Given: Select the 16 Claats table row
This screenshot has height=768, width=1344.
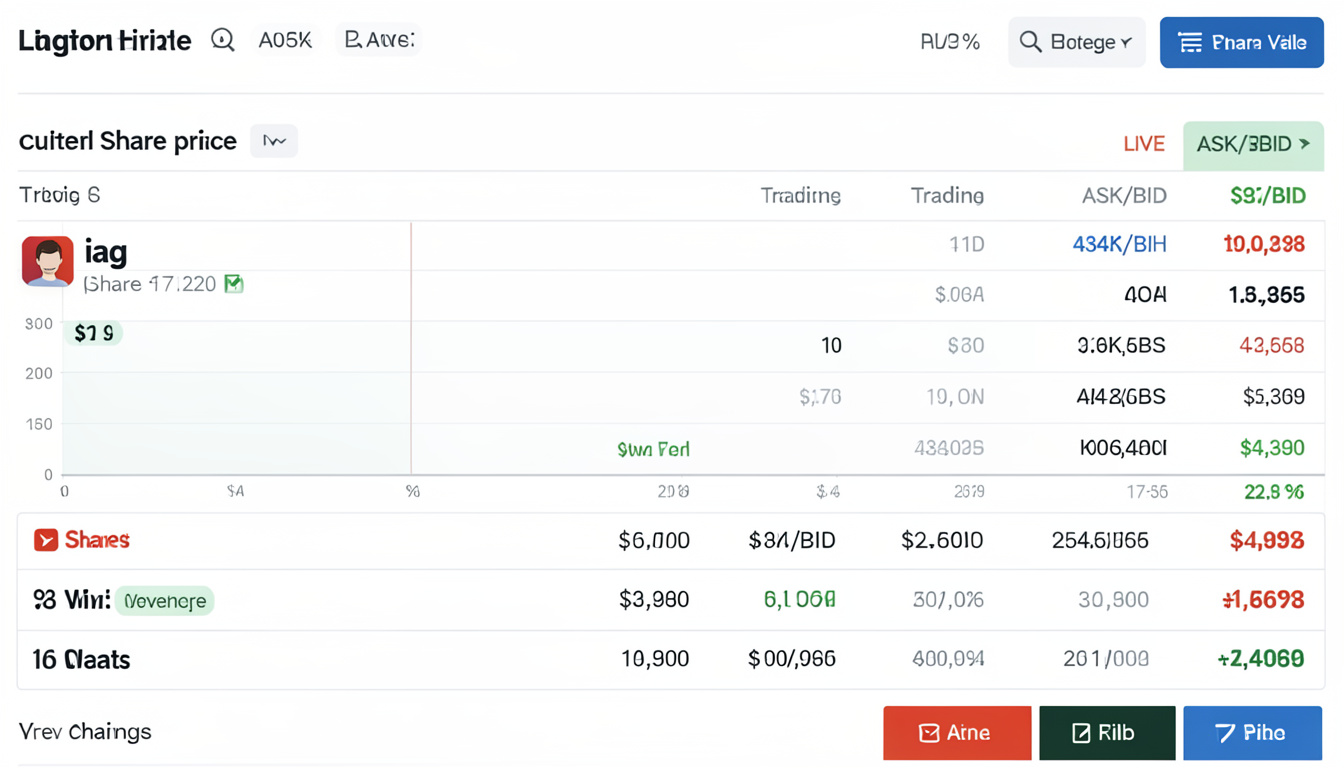Looking at the screenshot, I should click(670, 659).
